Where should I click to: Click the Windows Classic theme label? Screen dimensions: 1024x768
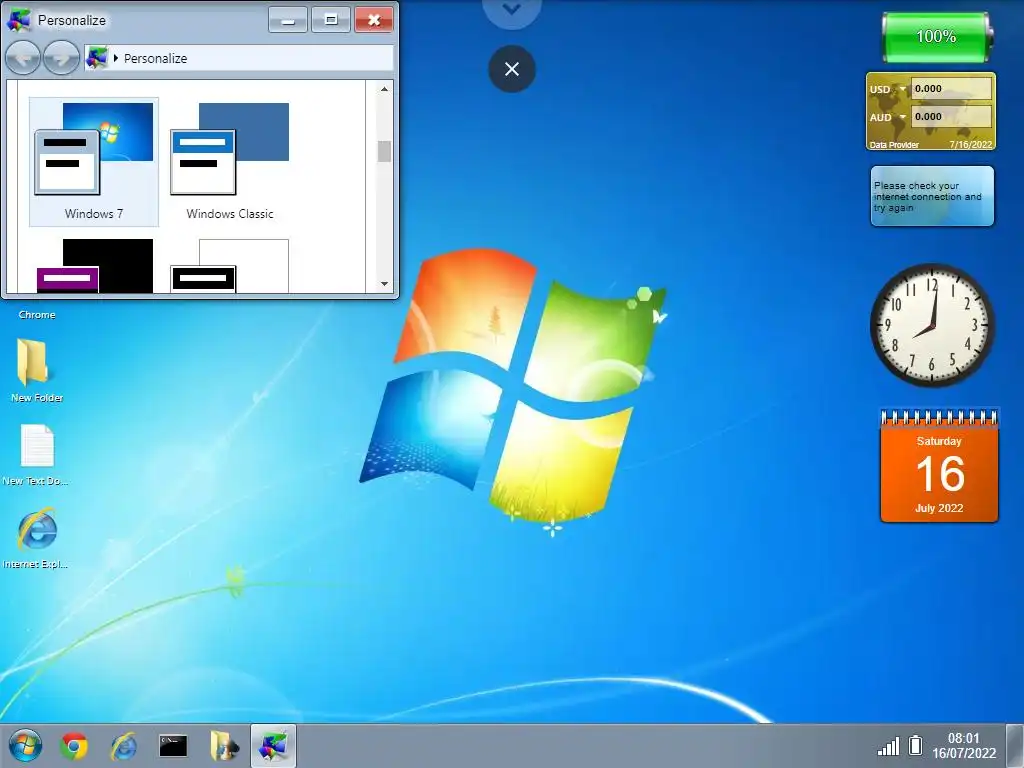point(230,214)
